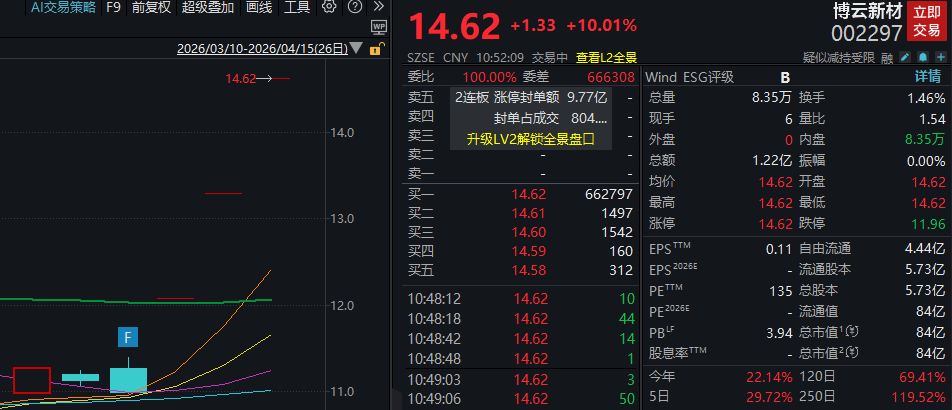
Task: Set a price alert bell icon
Action: point(923,58)
